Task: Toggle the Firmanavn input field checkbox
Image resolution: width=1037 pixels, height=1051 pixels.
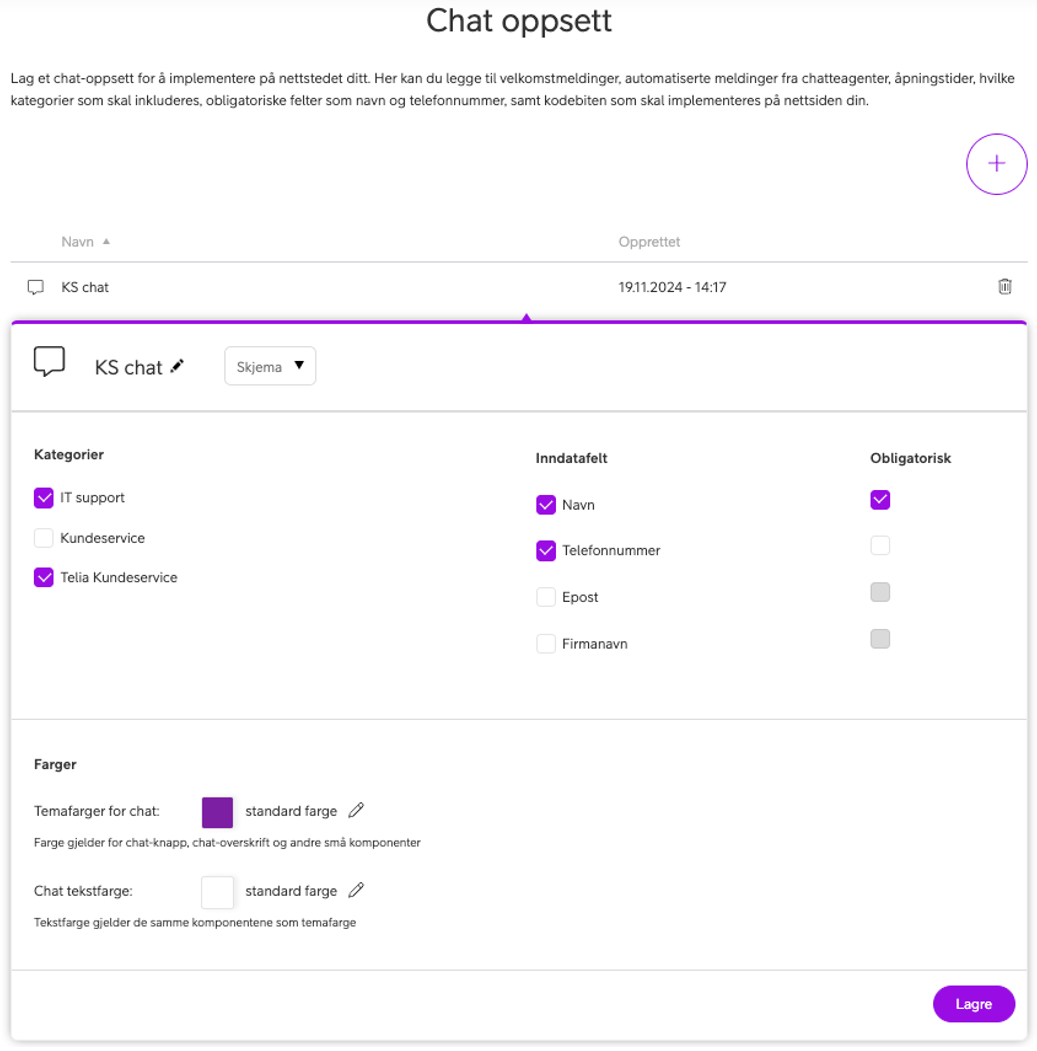Action: coord(546,644)
